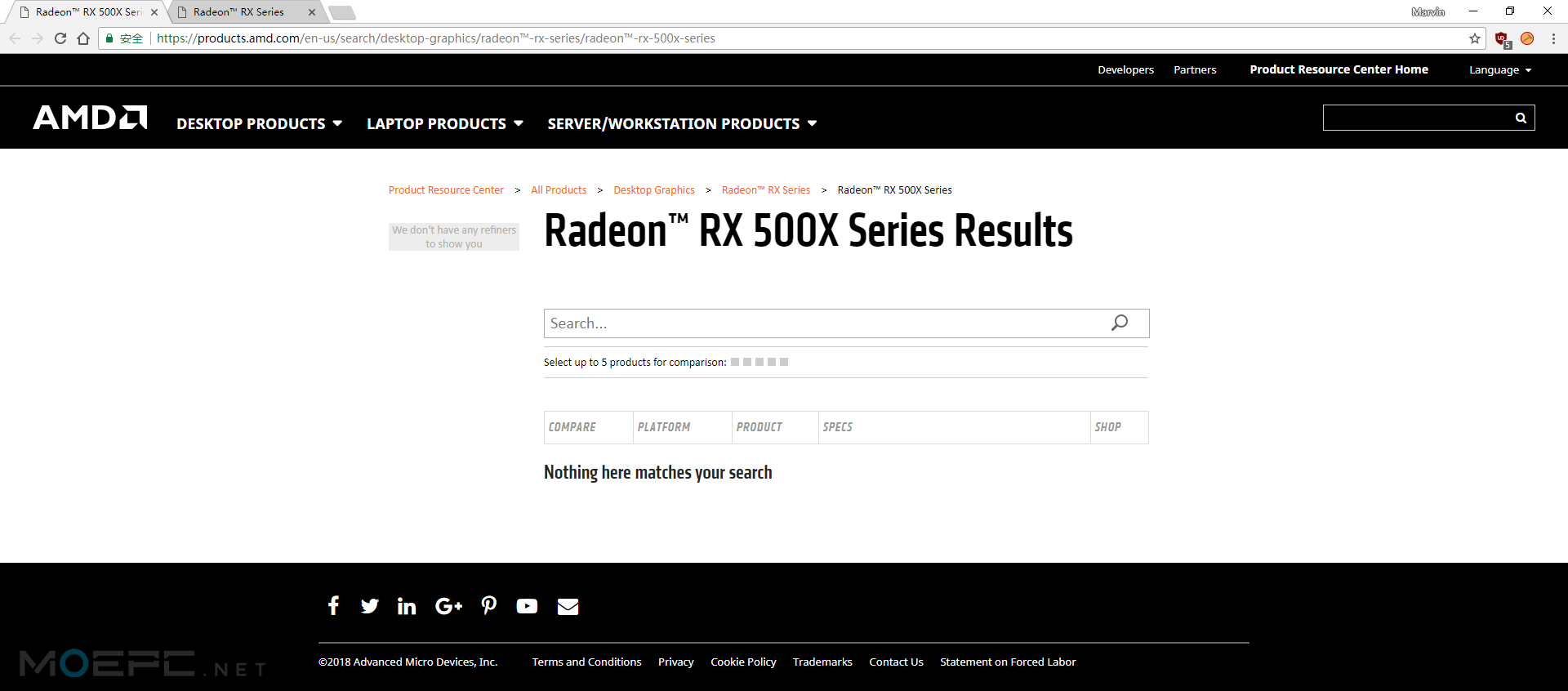Click the 'We don't have any refiners' notice
Screen dimensions: 1568x691
tap(454, 237)
